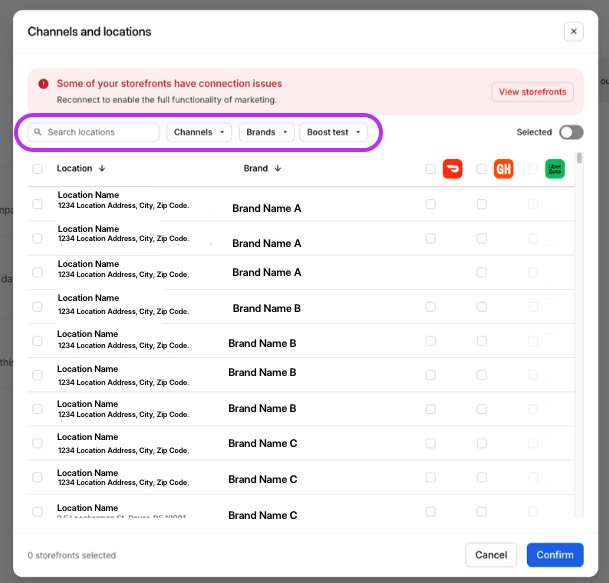Expand the Brands filter dropdown
The height and width of the screenshot is (583, 609).
[x=267, y=132]
